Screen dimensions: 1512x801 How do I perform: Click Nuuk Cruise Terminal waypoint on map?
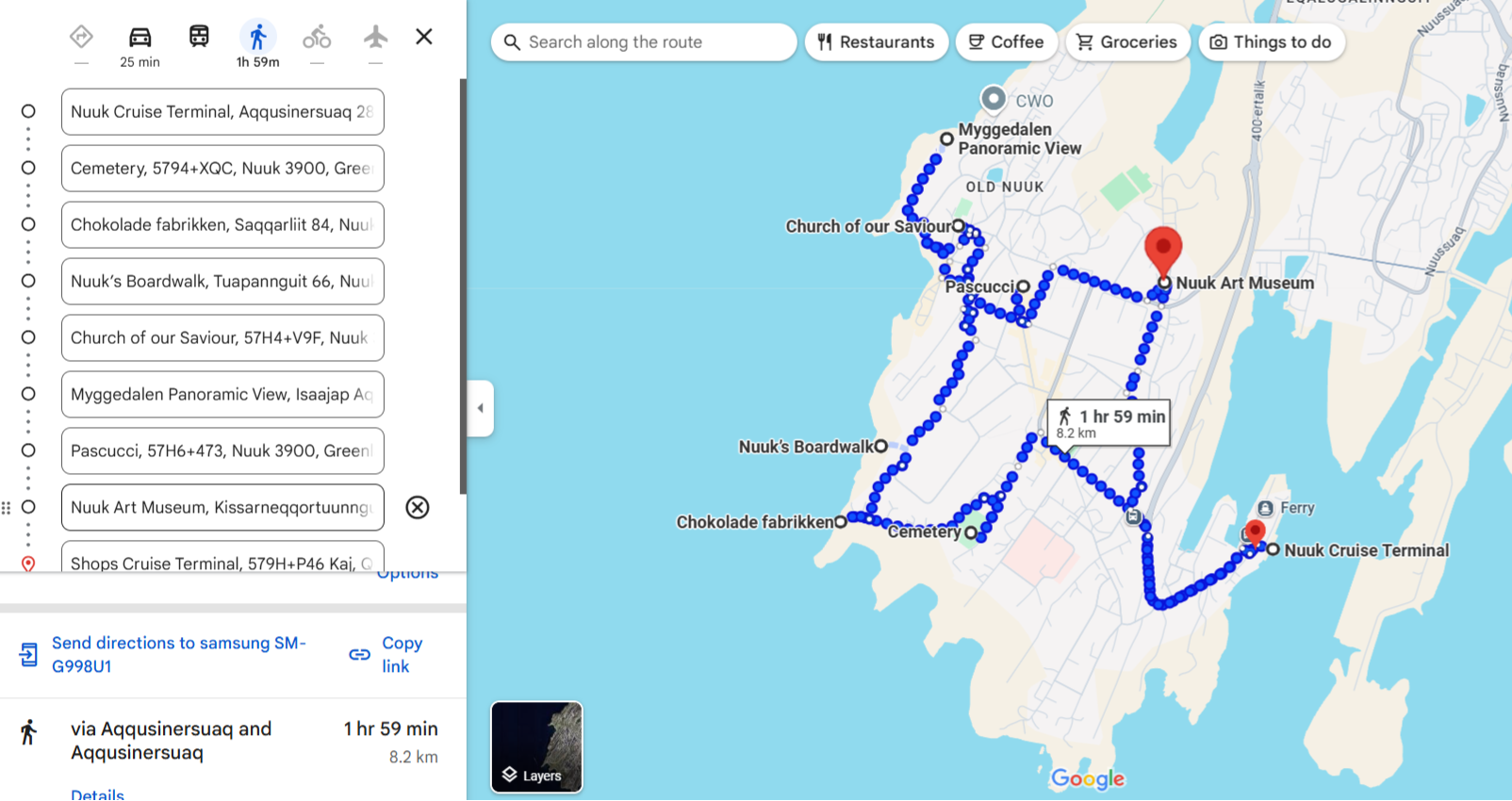(x=1273, y=549)
